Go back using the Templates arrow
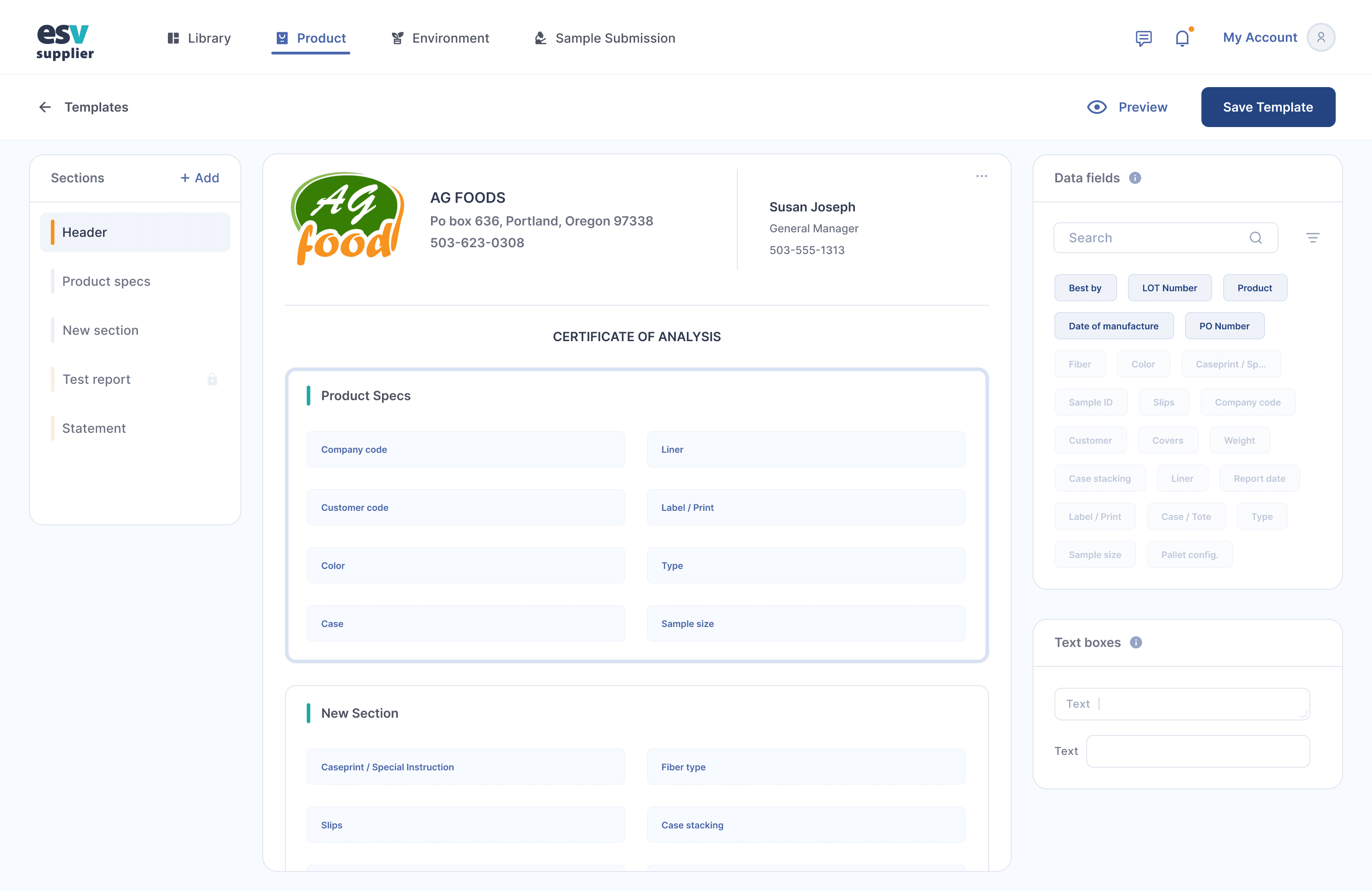Screen dimensions: 1372x891 point(45,107)
